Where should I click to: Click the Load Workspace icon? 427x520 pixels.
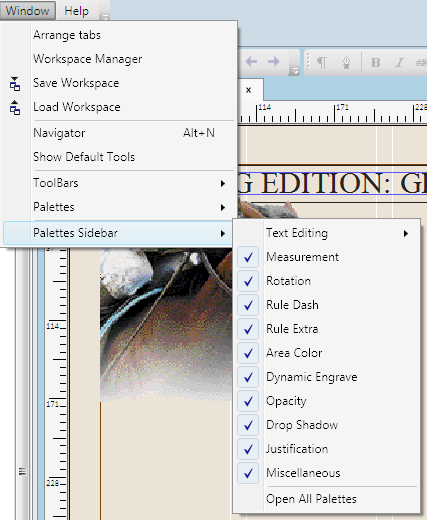click(x=15, y=107)
